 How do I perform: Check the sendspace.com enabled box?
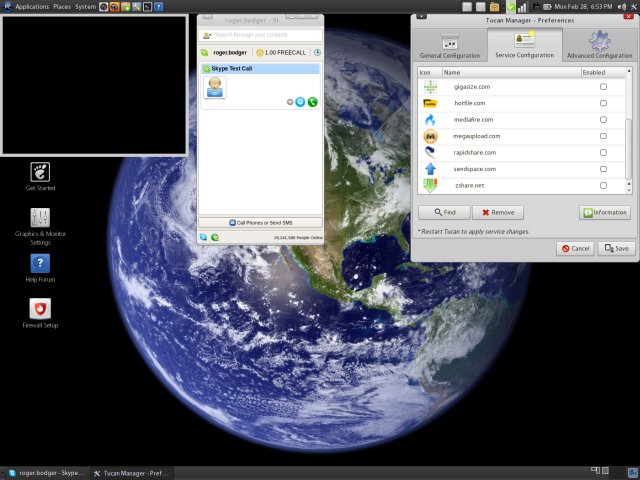tap(603, 169)
